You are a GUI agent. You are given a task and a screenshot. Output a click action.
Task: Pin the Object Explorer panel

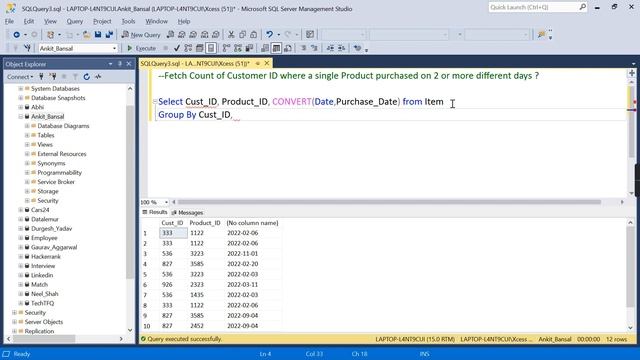click(120, 64)
